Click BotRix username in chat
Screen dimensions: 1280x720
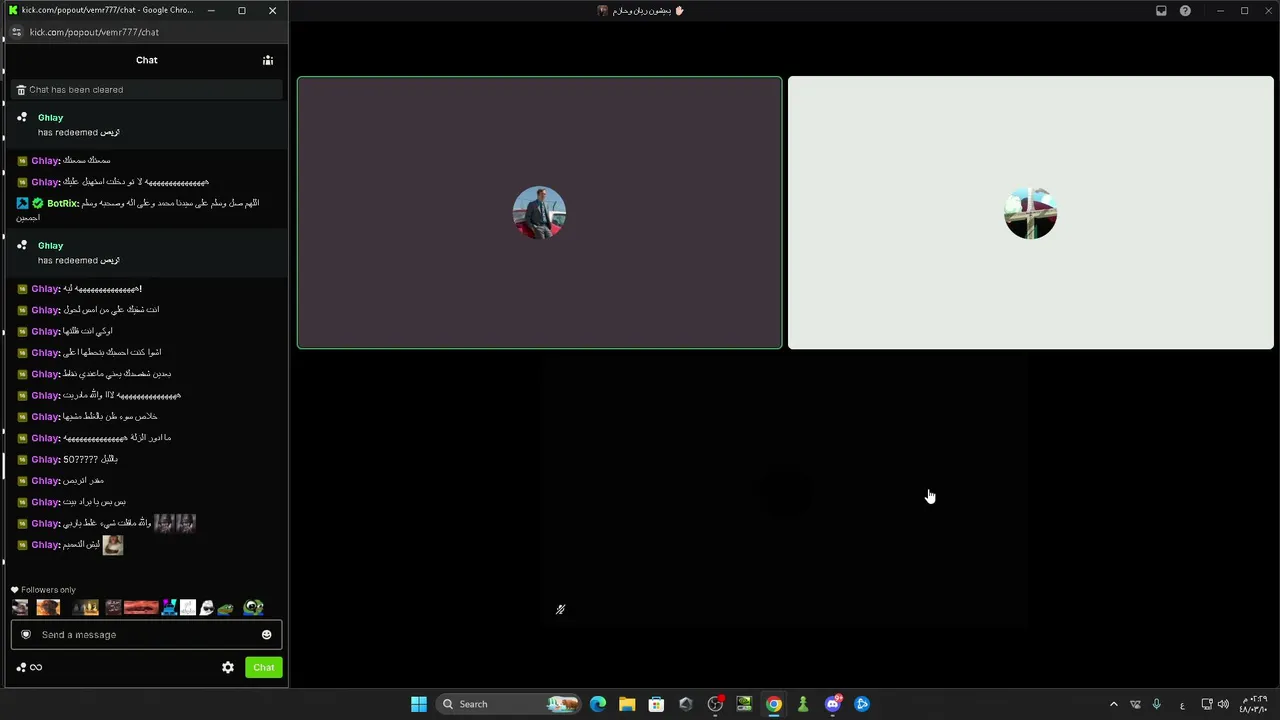[62, 203]
